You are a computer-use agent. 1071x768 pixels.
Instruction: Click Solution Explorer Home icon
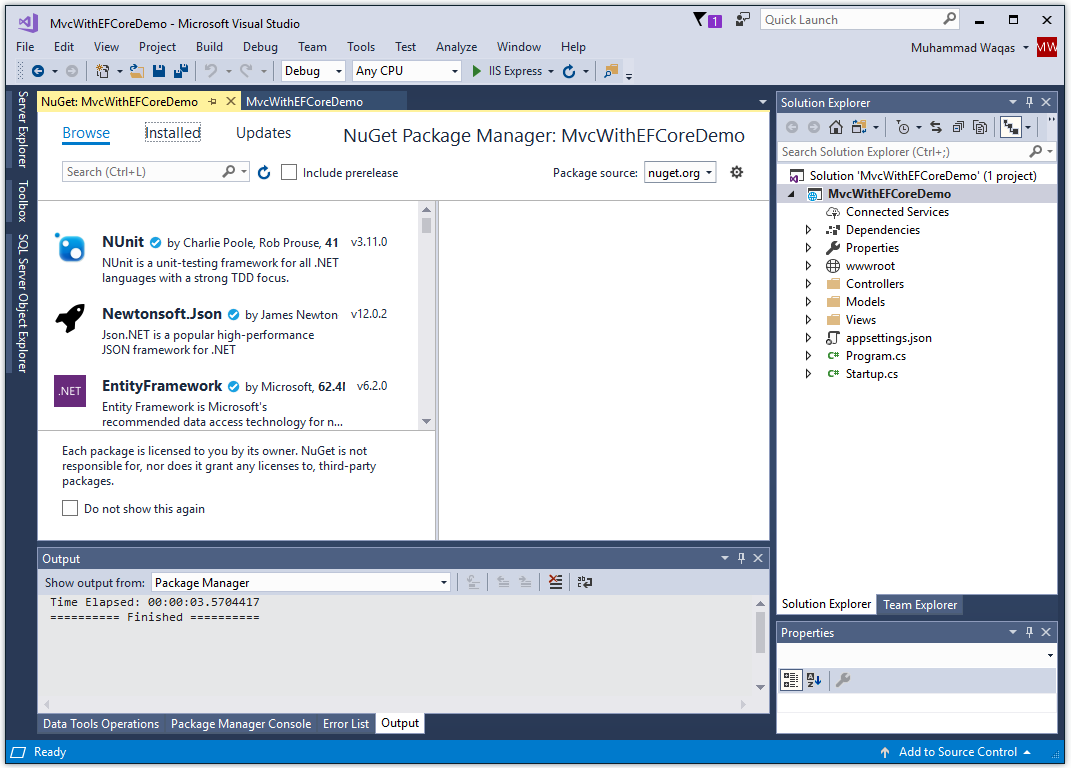pos(836,127)
